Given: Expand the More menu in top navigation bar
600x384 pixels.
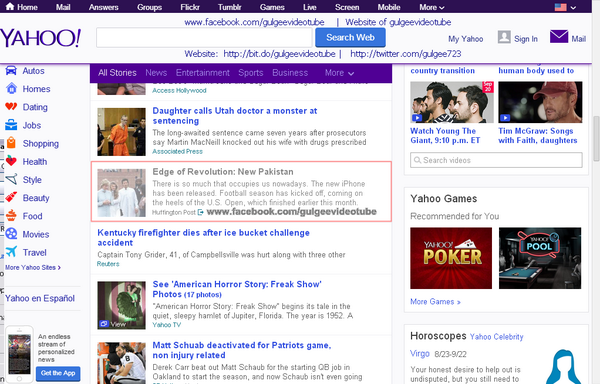Looking at the screenshot, I should click(432, 7).
